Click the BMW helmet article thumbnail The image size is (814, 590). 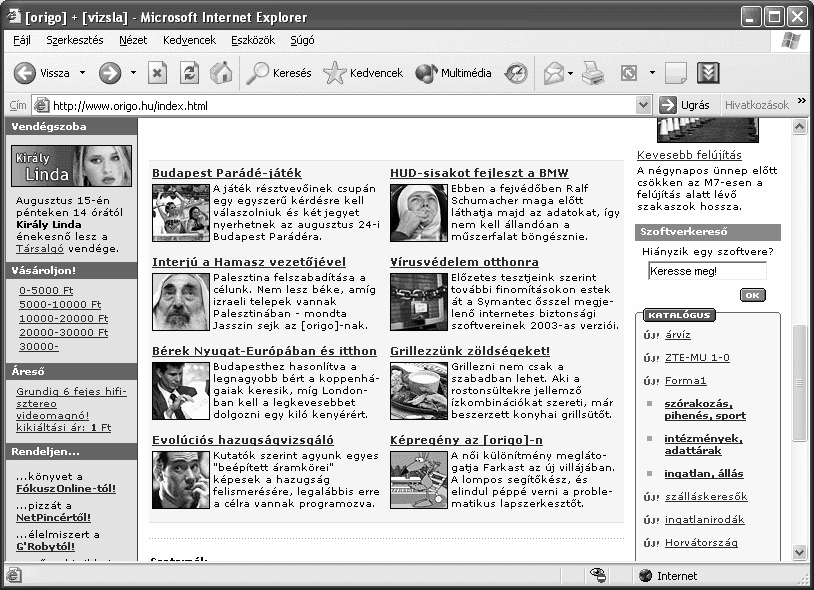(x=419, y=213)
